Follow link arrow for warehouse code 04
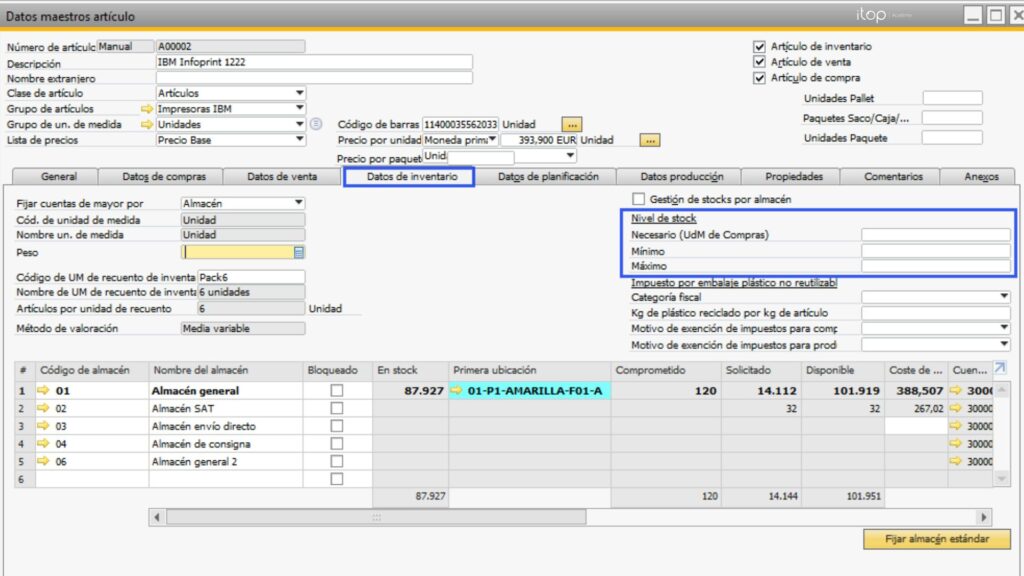This screenshot has width=1024, height=576. (44, 443)
